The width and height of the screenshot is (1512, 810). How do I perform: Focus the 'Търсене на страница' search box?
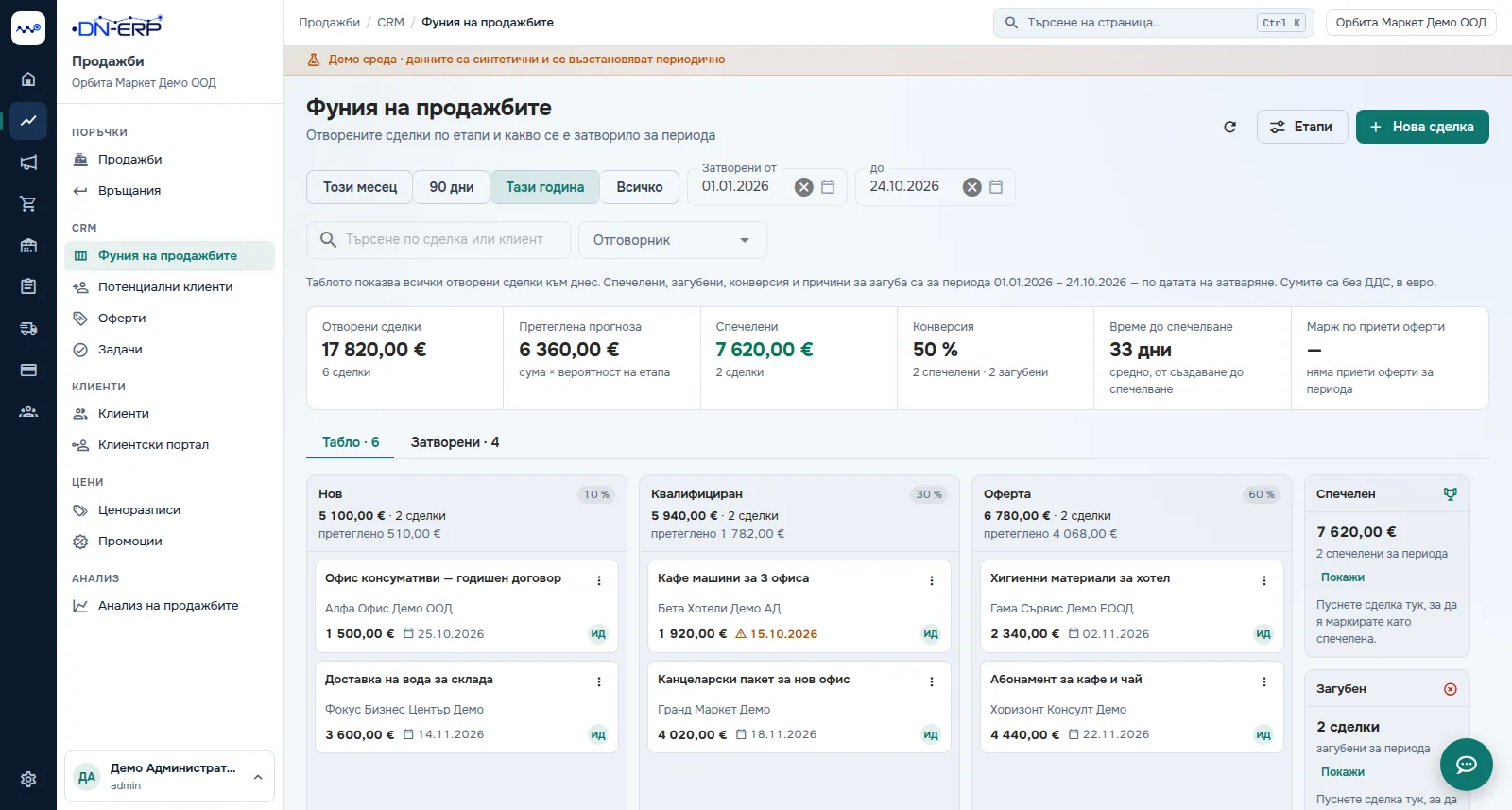pyautogui.click(x=1154, y=23)
